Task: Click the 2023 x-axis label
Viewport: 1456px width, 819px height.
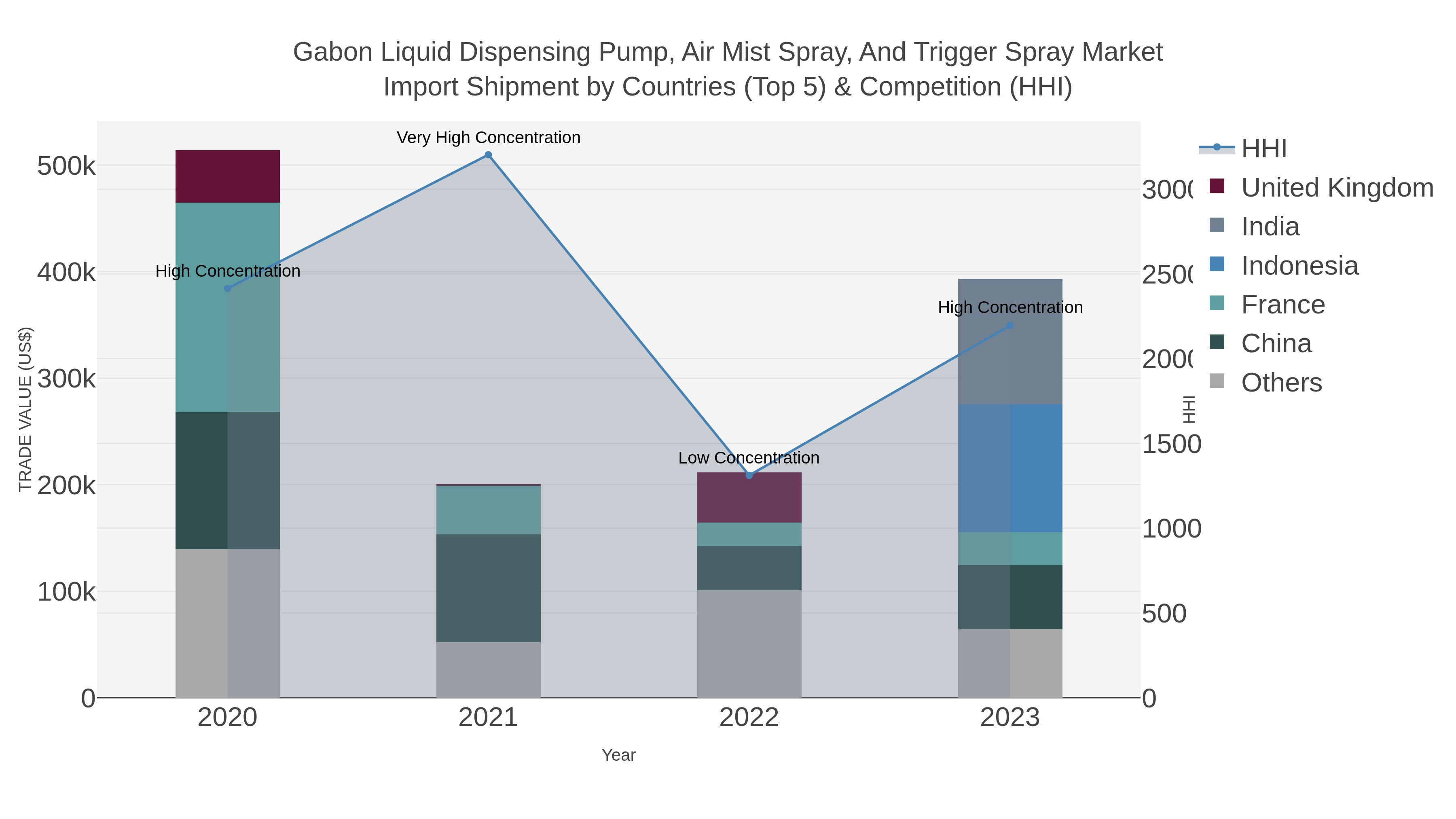Action: [x=1011, y=718]
